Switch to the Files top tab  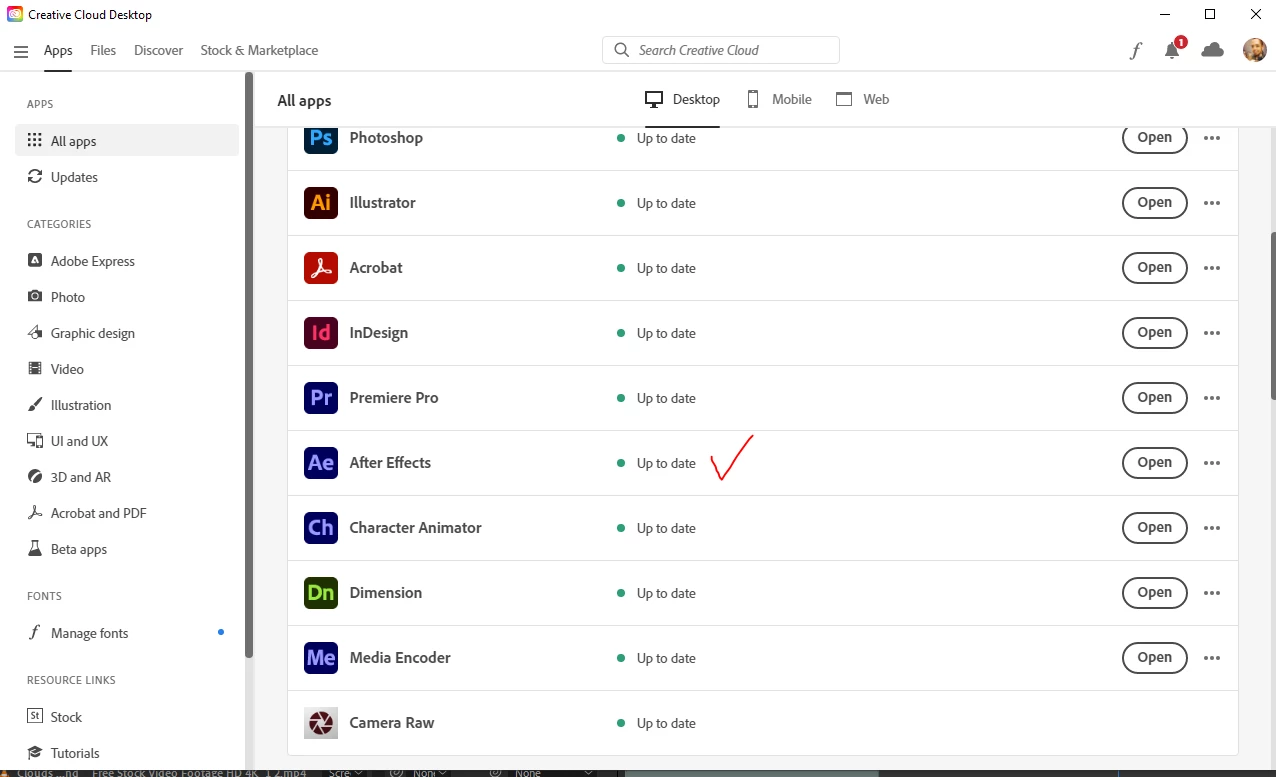tap(103, 50)
